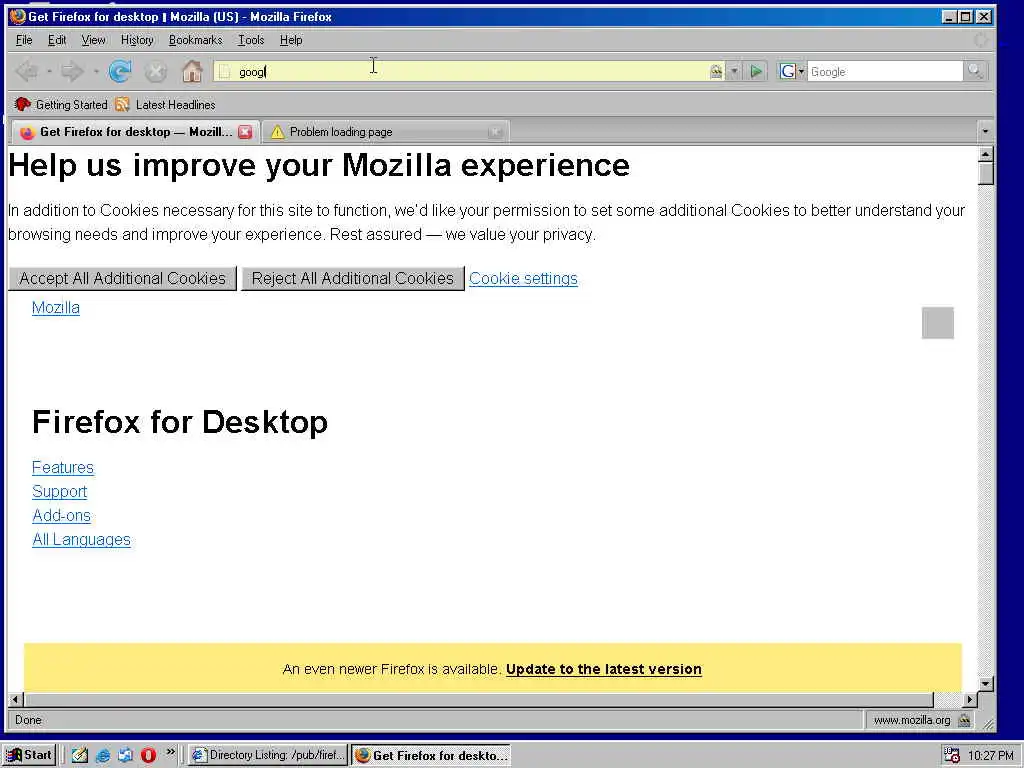Viewport: 1024px width, 768px height.
Task: Open the Cookie settings link
Action: (523, 278)
